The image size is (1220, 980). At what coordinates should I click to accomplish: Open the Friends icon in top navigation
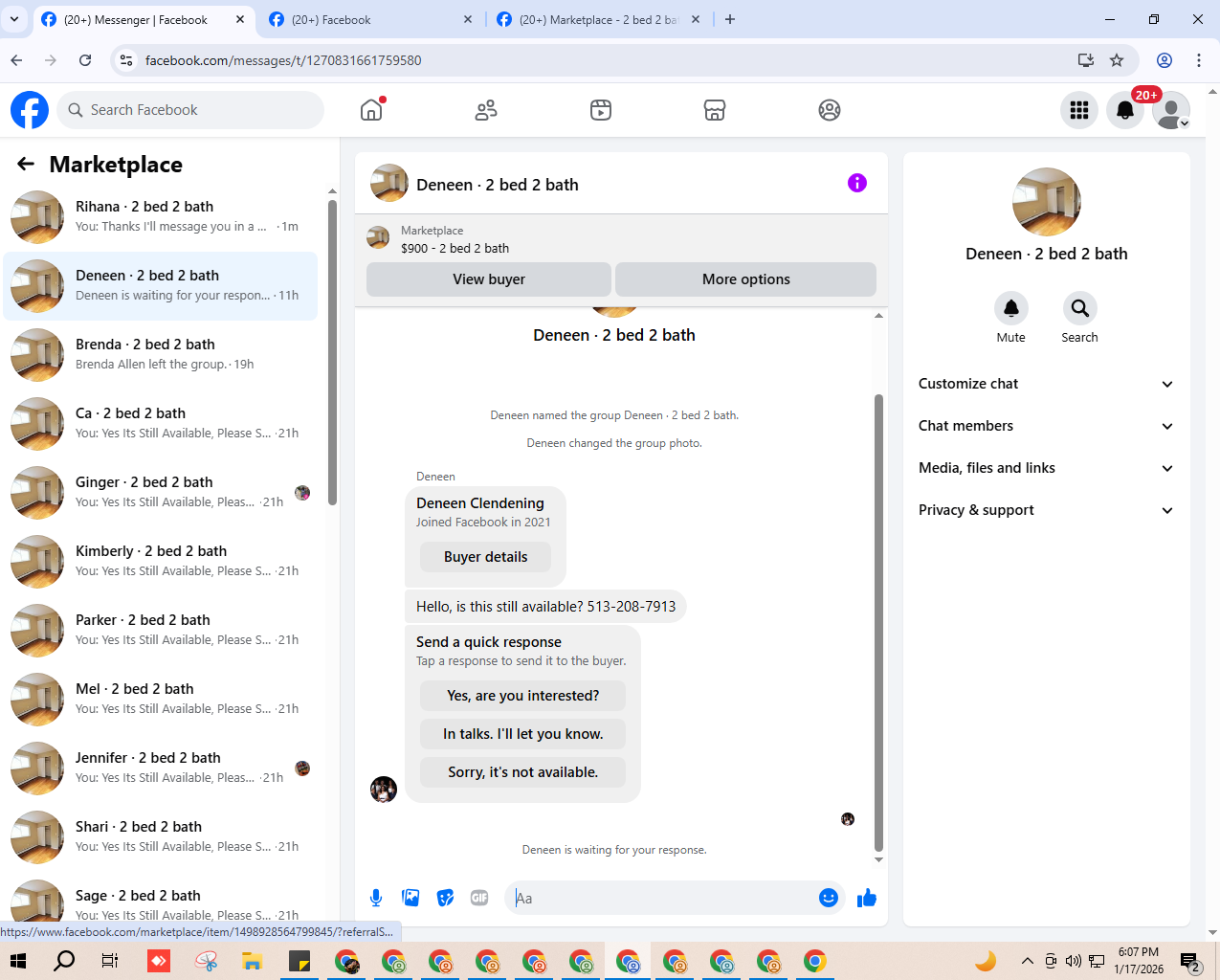click(486, 110)
